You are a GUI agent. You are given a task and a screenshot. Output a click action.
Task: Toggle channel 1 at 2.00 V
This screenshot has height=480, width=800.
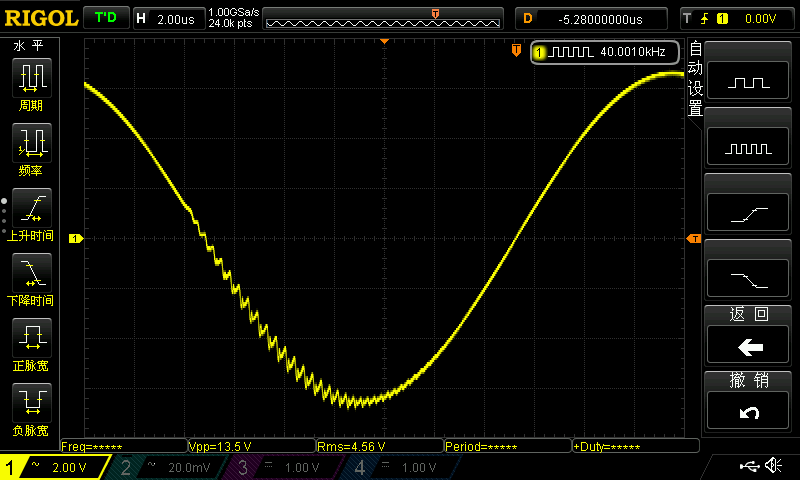(54, 467)
